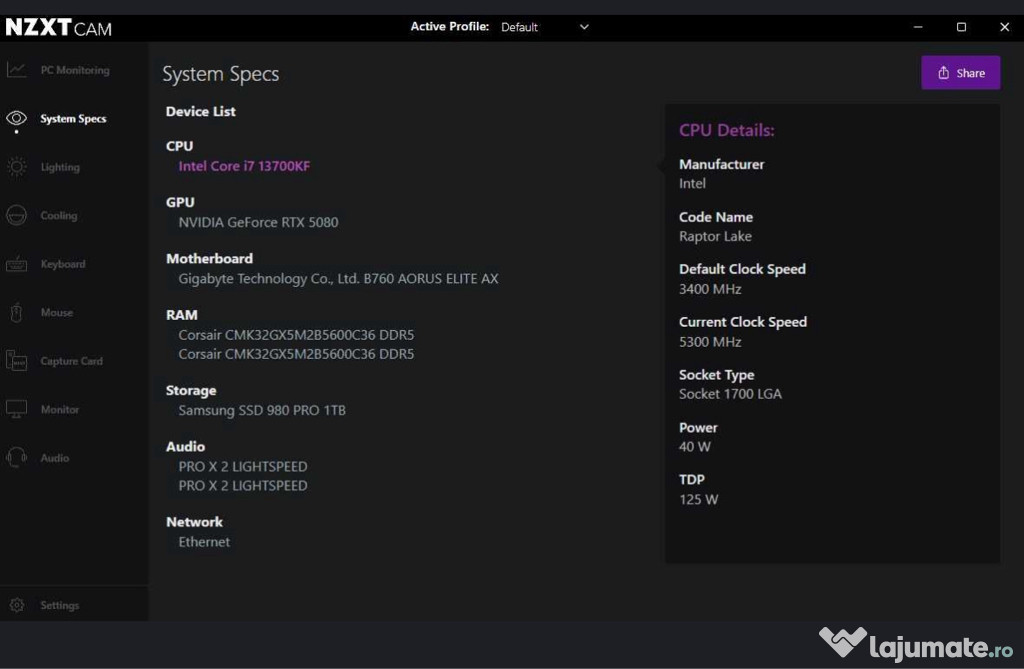Click the Power field label

coord(698,428)
